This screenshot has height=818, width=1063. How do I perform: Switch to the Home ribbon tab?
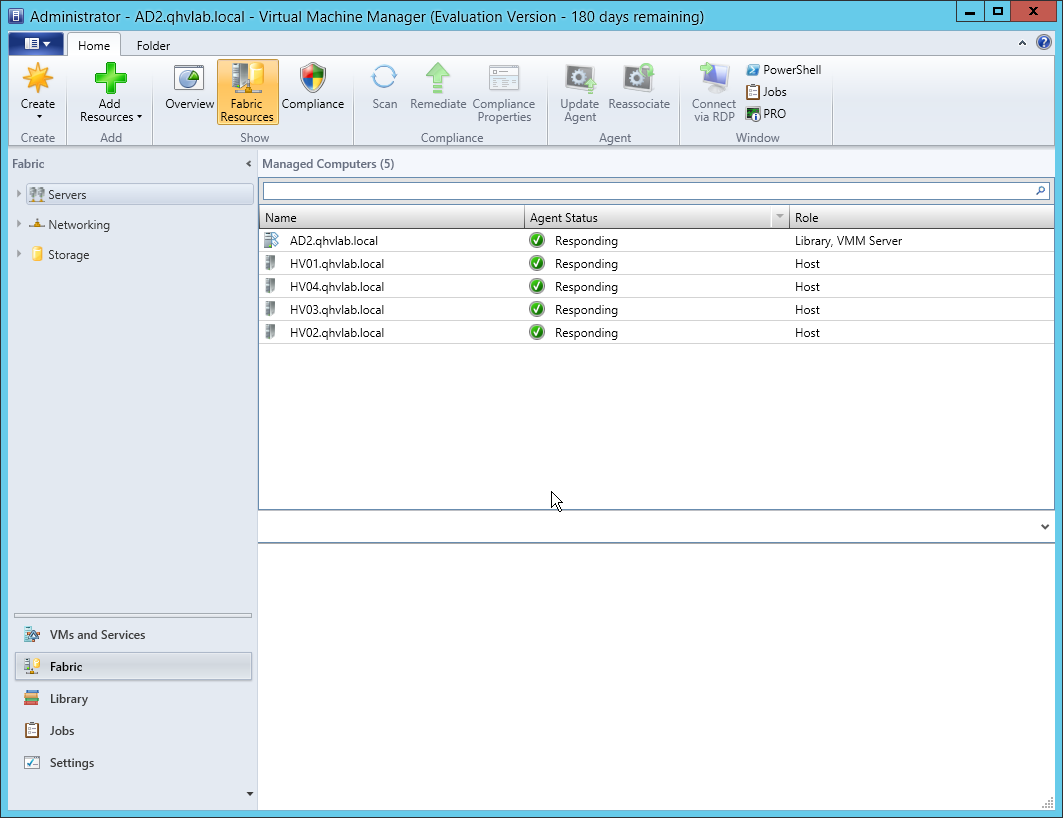pos(94,45)
